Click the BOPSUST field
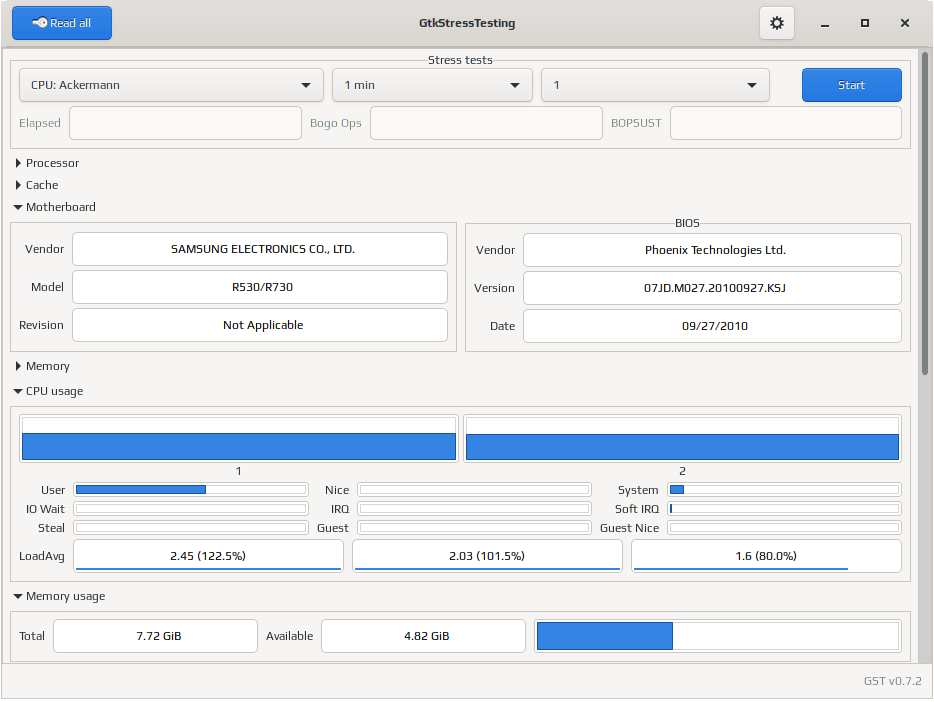Viewport: 934px width, 702px height. (786, 123)
